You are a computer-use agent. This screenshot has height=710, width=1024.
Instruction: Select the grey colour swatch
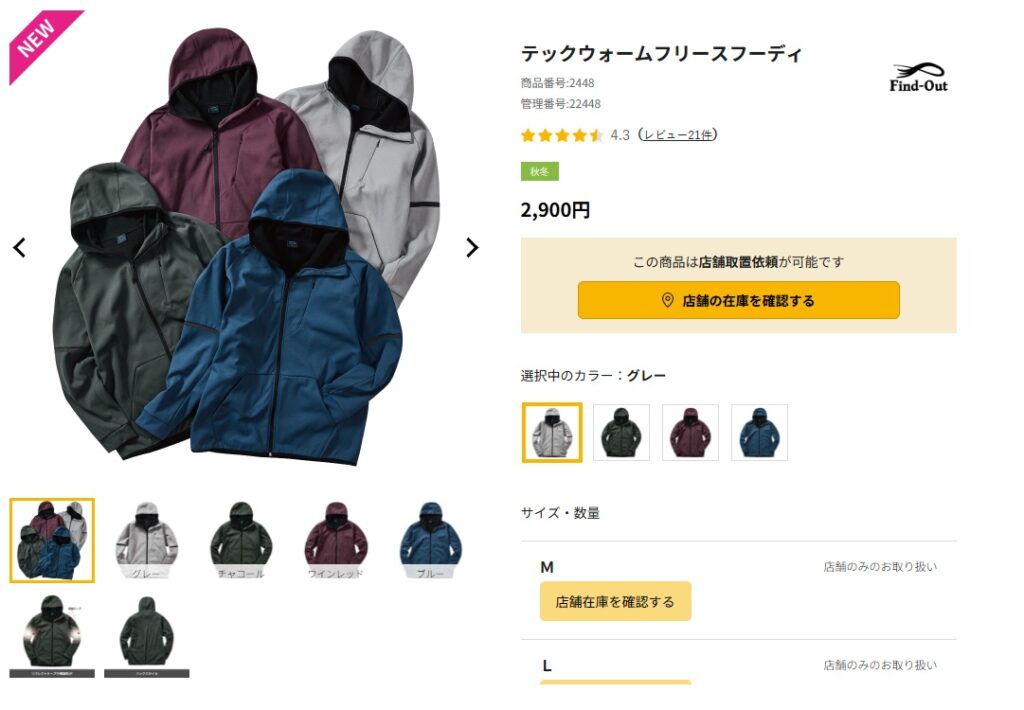[552, 432]
